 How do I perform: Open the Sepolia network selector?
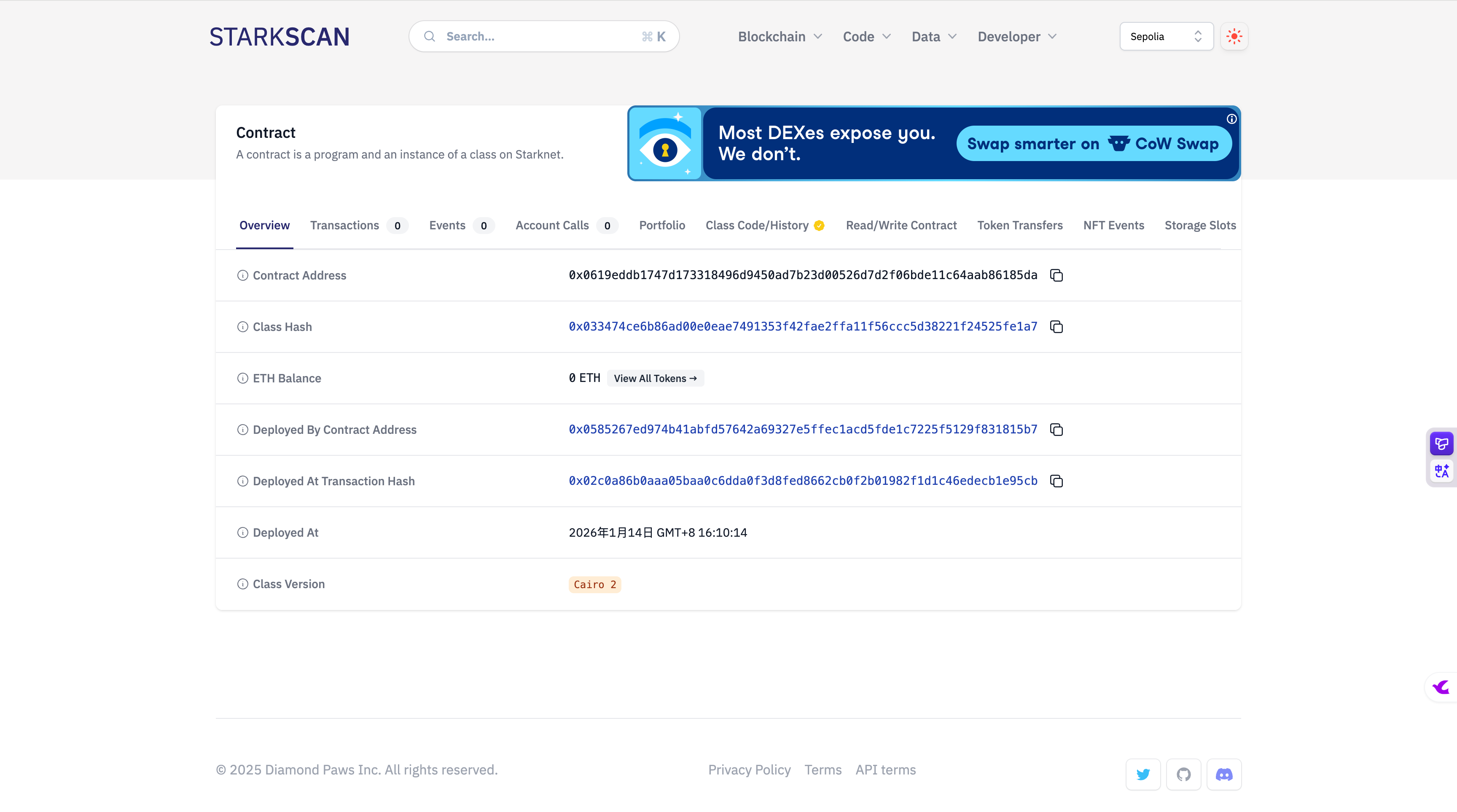point(1166,37)
